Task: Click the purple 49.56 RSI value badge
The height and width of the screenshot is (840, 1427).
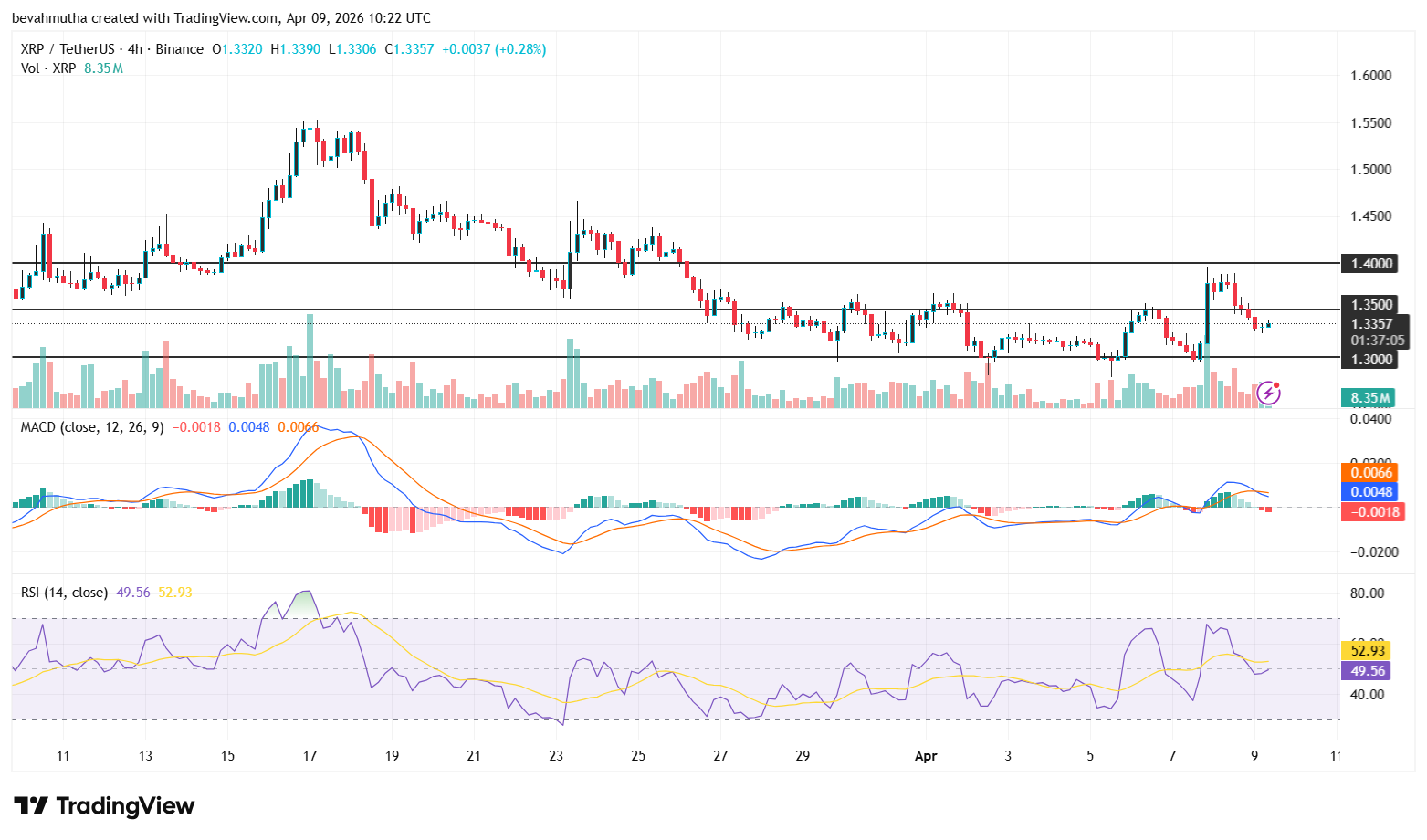Action: 1366,671
